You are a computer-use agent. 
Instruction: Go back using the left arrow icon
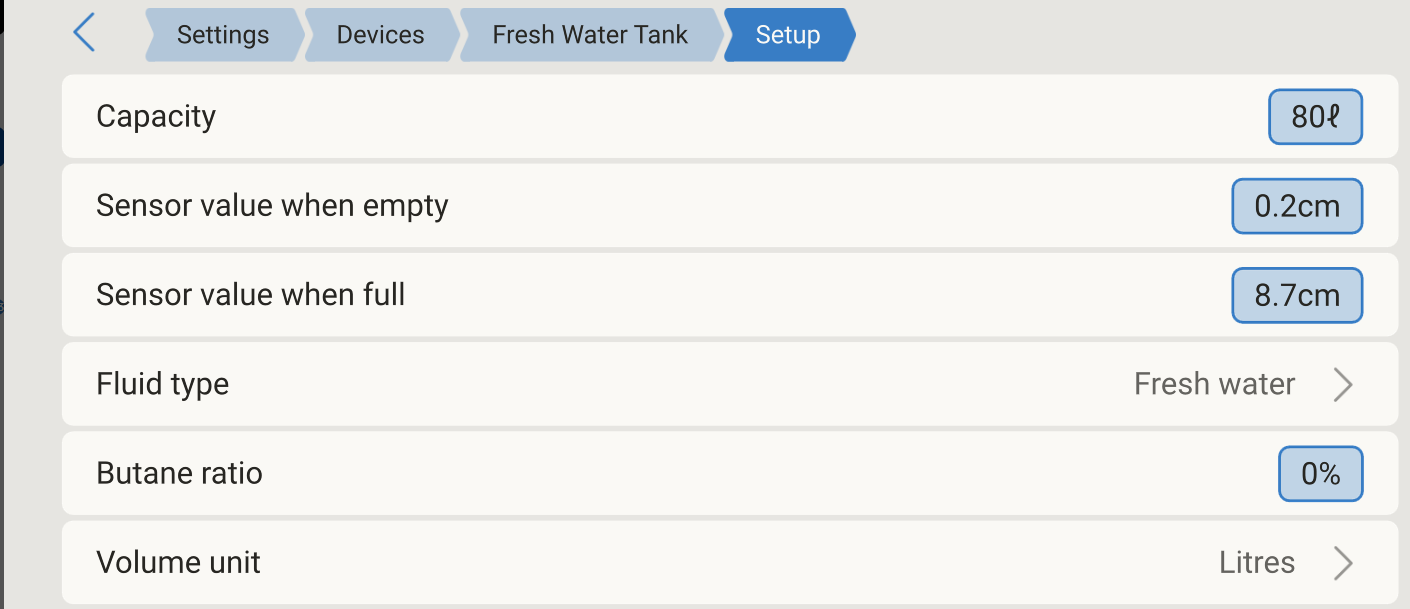85,33
